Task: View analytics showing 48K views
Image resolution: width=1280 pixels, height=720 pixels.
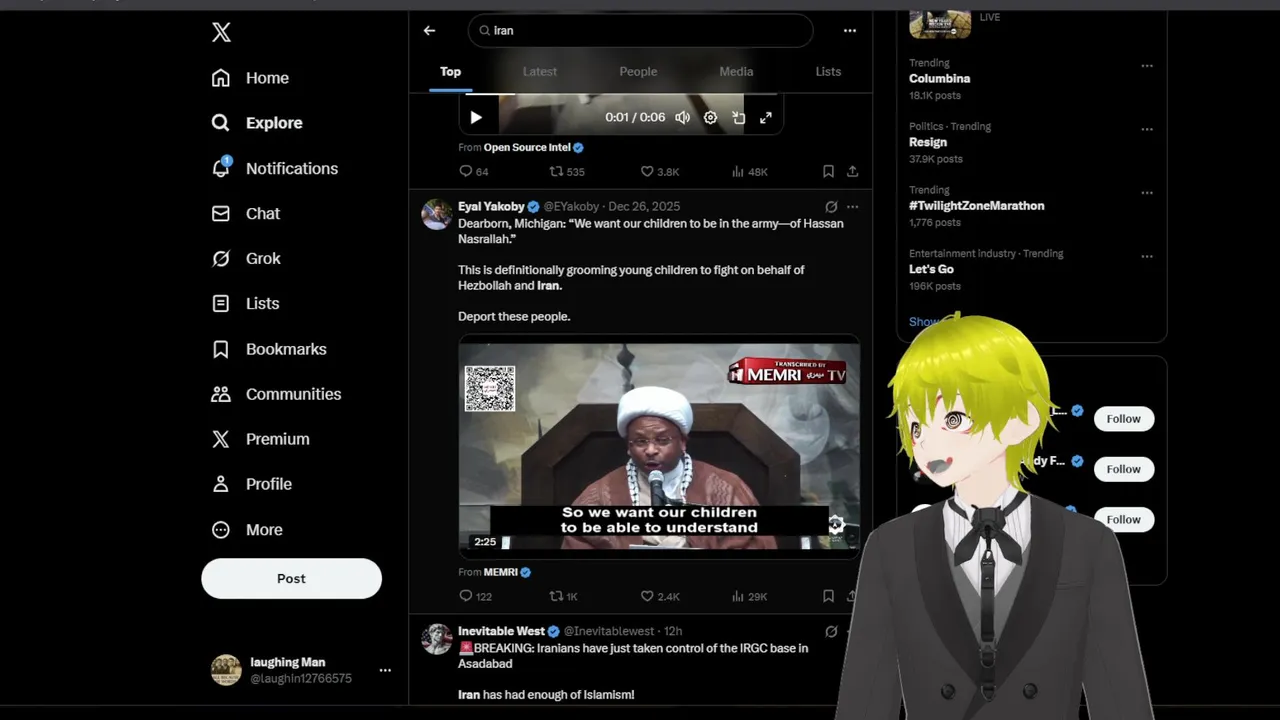Action: coord(749,171)
